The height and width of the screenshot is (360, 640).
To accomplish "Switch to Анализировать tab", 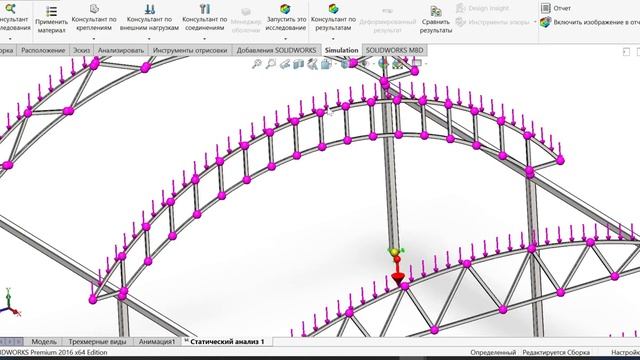I will [121, 50].
